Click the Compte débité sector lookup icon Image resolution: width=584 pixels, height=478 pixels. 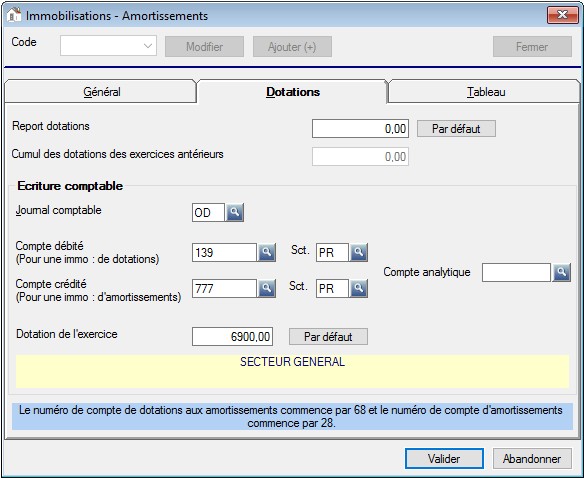pos(359,252)
